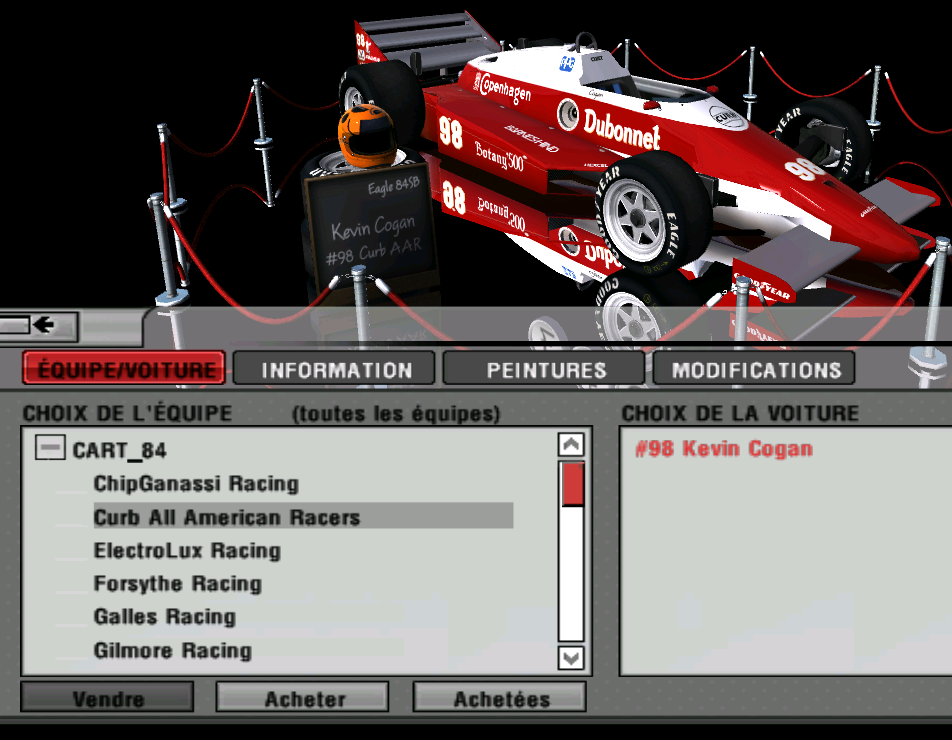Click the team list scroll up arrow
This screenshot has height=740, width=952.
[x=571, y=444]
